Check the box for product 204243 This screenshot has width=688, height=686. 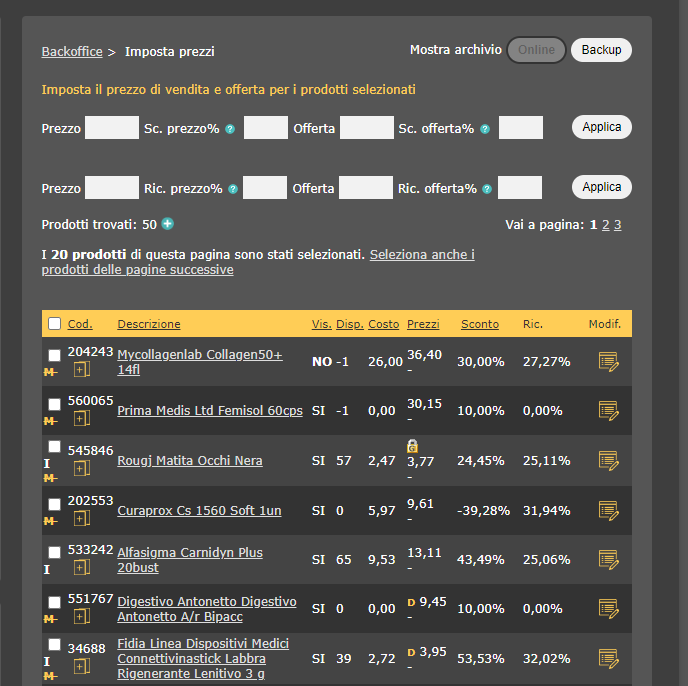(55, 355)
